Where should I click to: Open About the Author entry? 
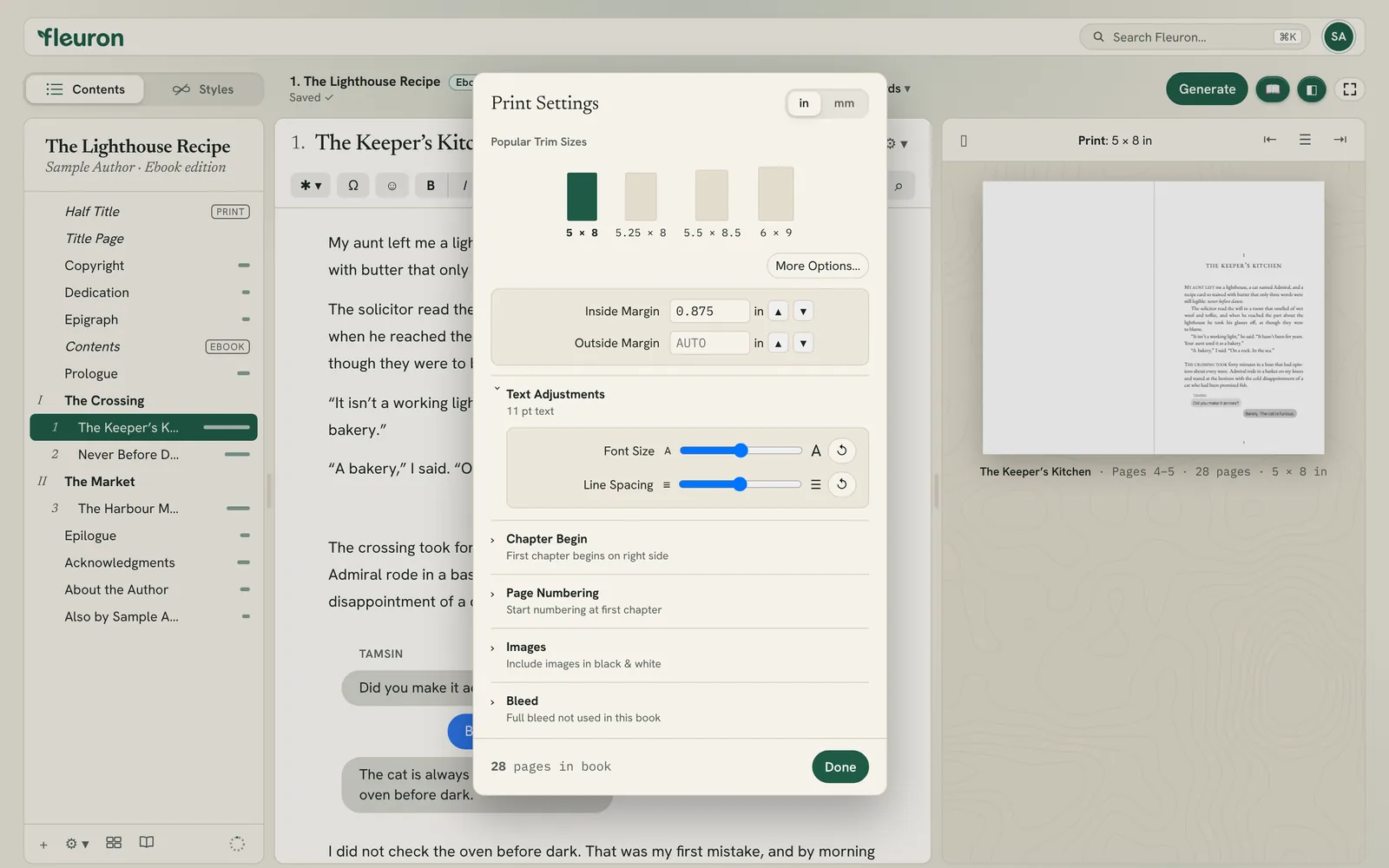point(144,589)
